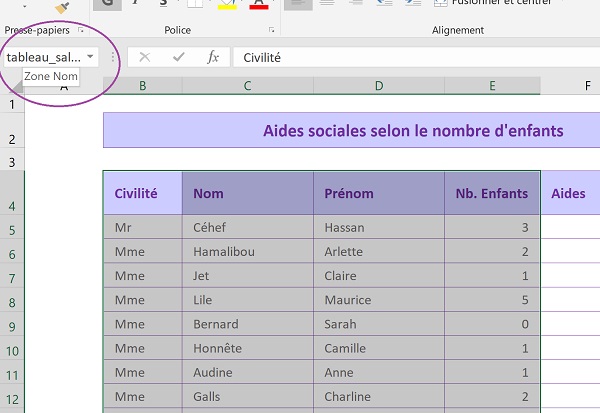Screen dimensions: 600x413
Task: Select cell containing Hassan
Action: pyautogui.click(x=379, y=227)
